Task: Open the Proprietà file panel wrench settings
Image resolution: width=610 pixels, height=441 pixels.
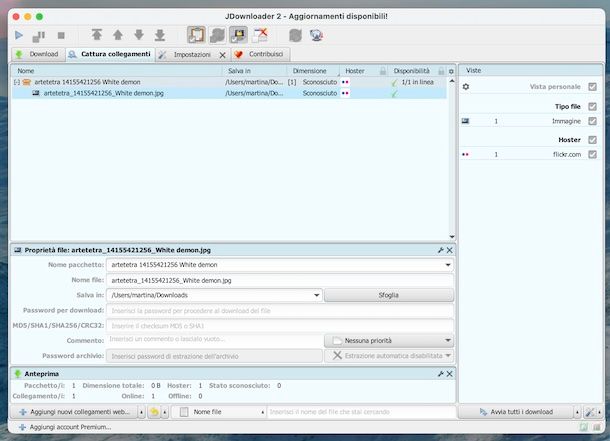Action: (x=440, y=250)
